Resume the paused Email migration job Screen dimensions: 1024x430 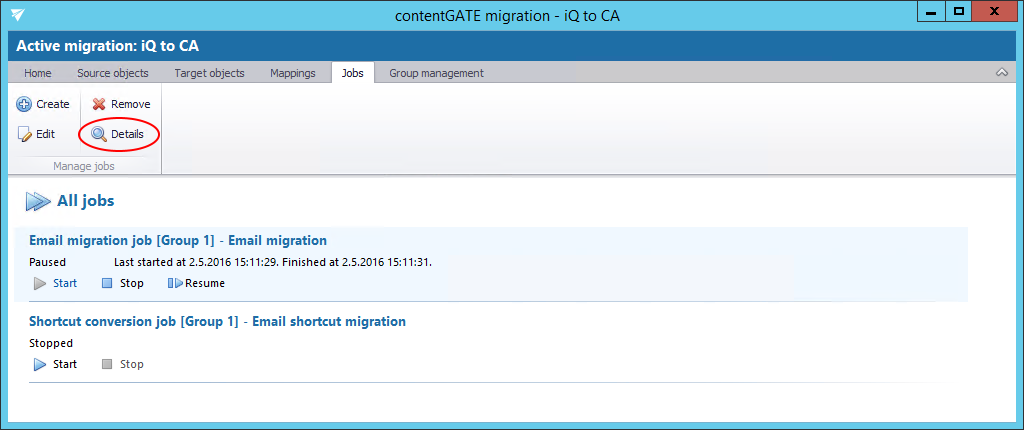[175, 283]
